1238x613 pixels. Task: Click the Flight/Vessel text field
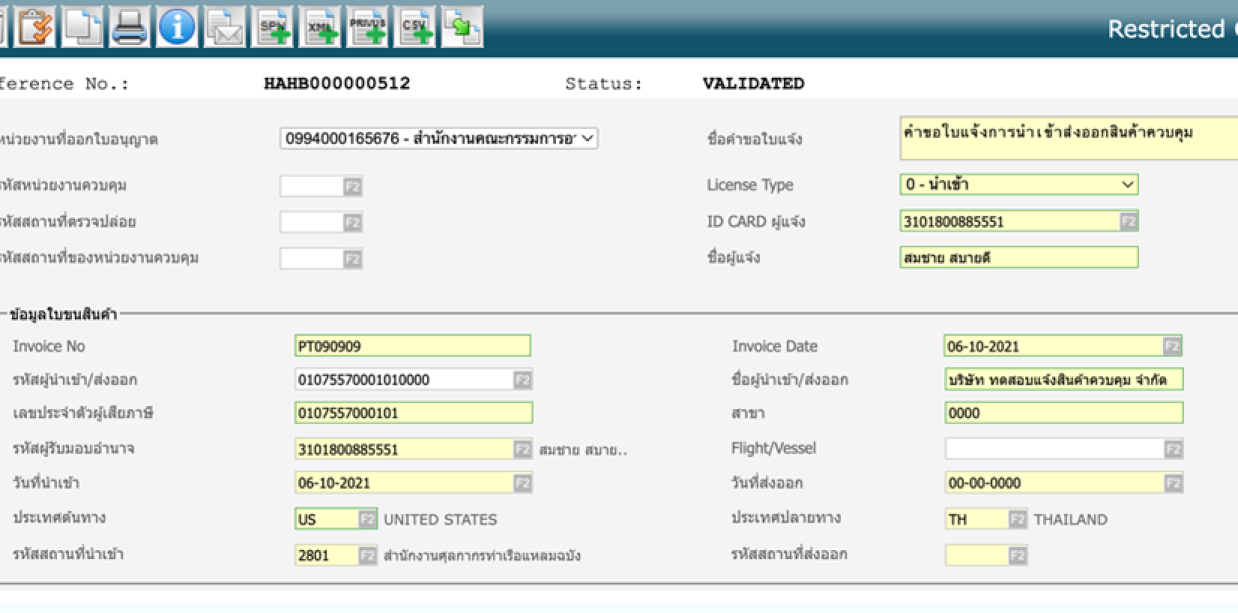1053,449
